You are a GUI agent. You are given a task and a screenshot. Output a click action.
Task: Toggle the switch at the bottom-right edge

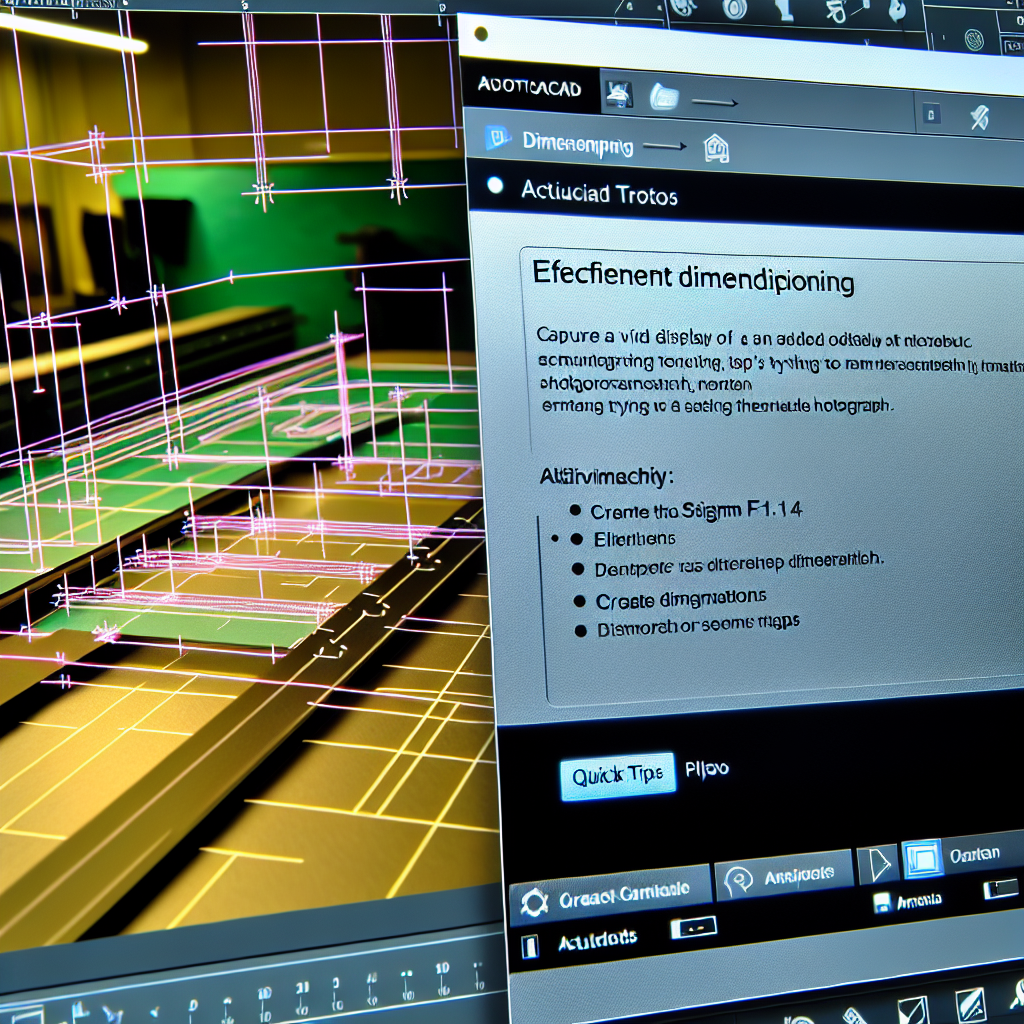[1000, 888]
